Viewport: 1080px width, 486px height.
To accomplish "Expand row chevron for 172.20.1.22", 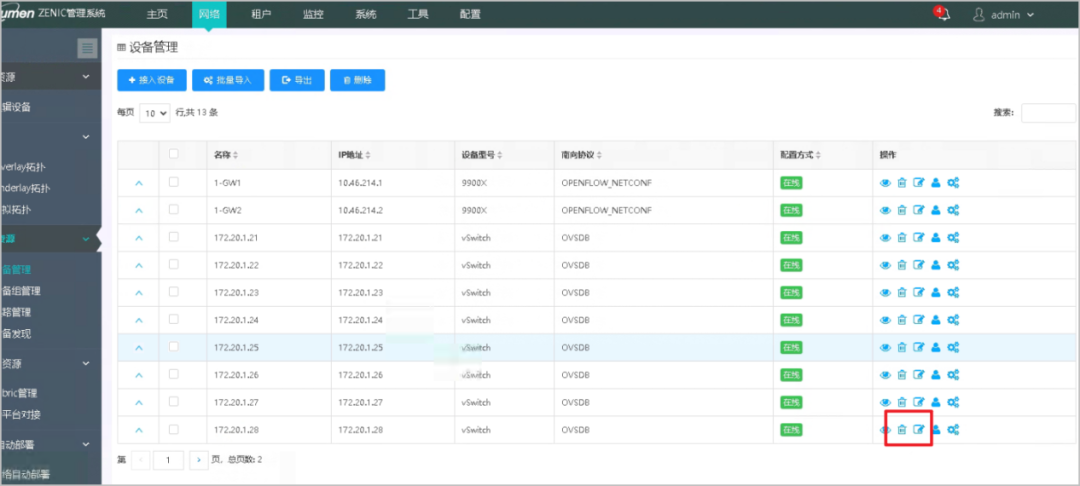I will pyautogui.click(x=138, y=266).
